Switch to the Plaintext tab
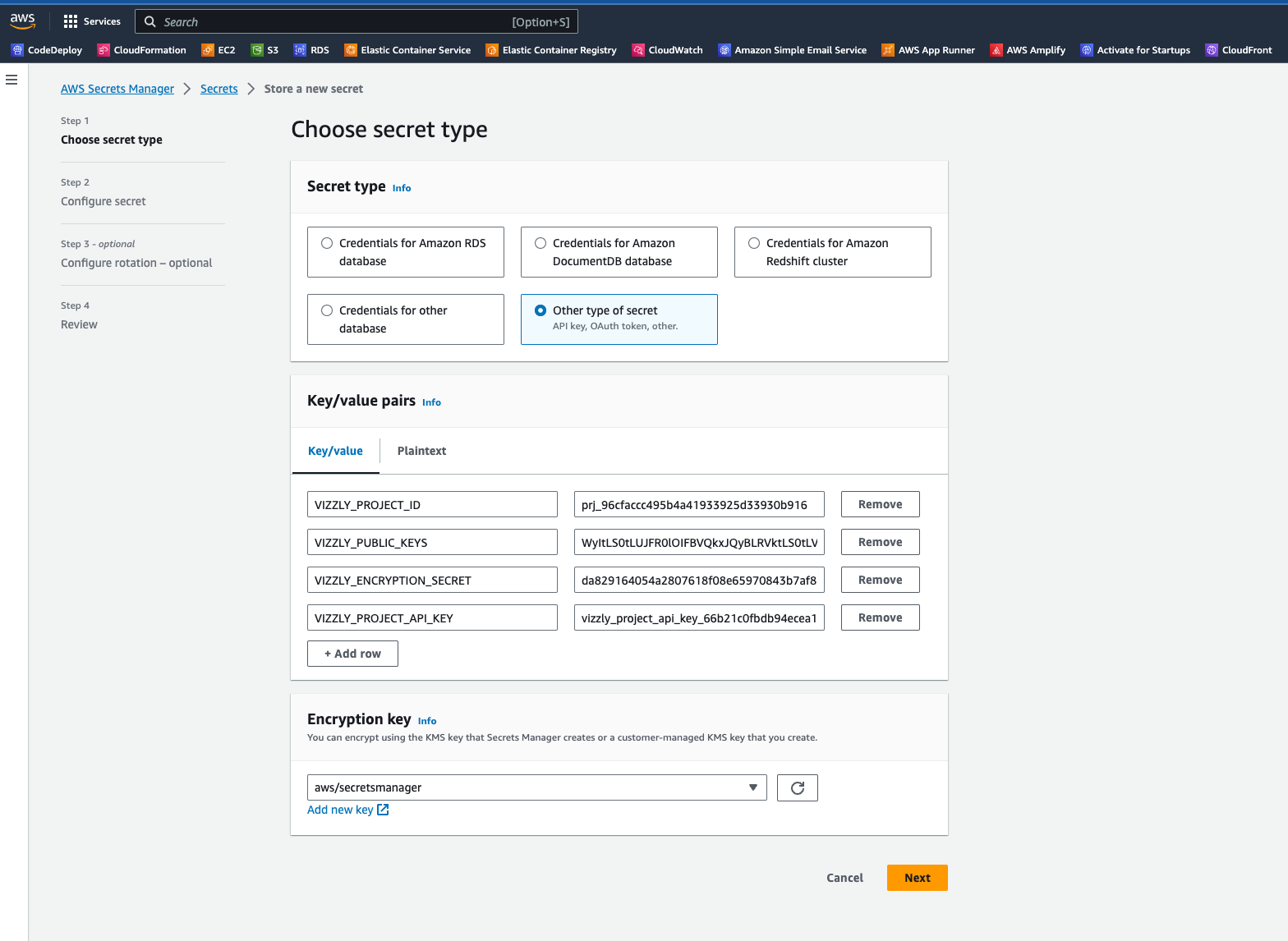The height and width of the screenshot is (941, 1288). 421,451
